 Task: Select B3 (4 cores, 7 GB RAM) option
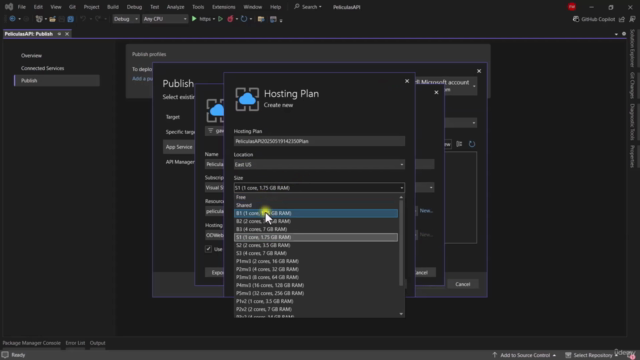[x=316, y=229]
